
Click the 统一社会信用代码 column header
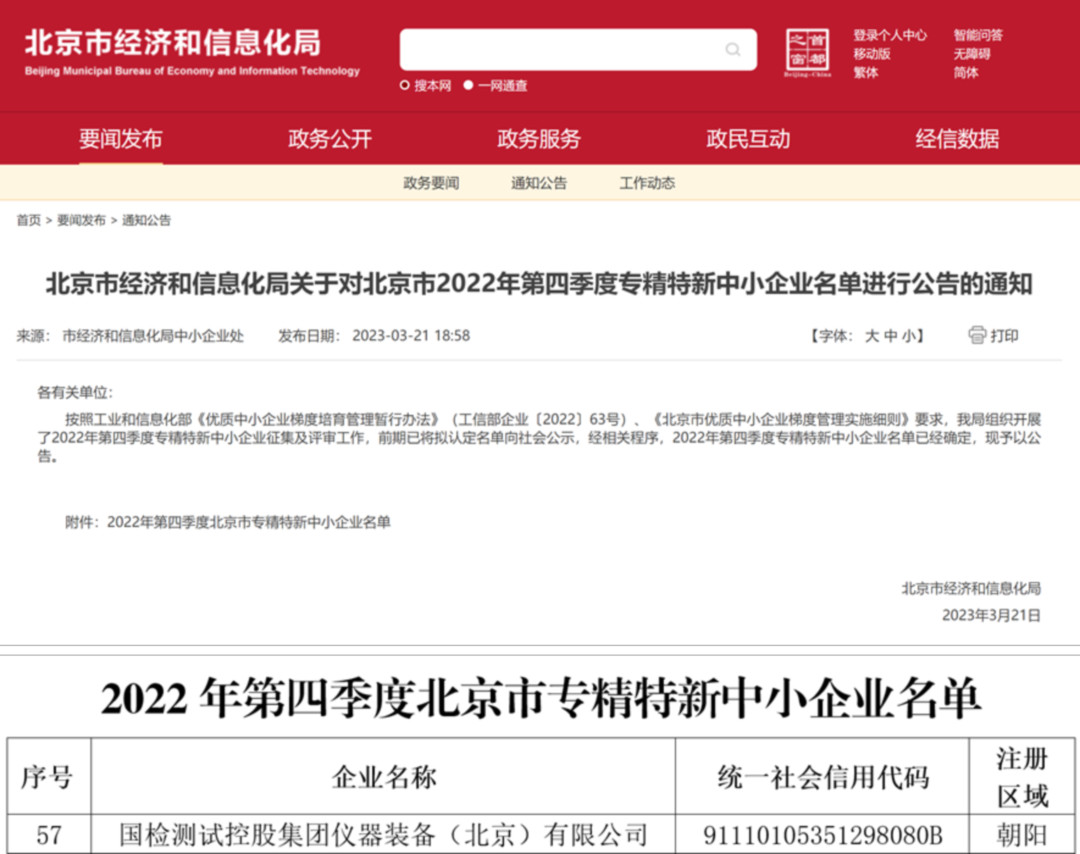[x=823, y=777]
